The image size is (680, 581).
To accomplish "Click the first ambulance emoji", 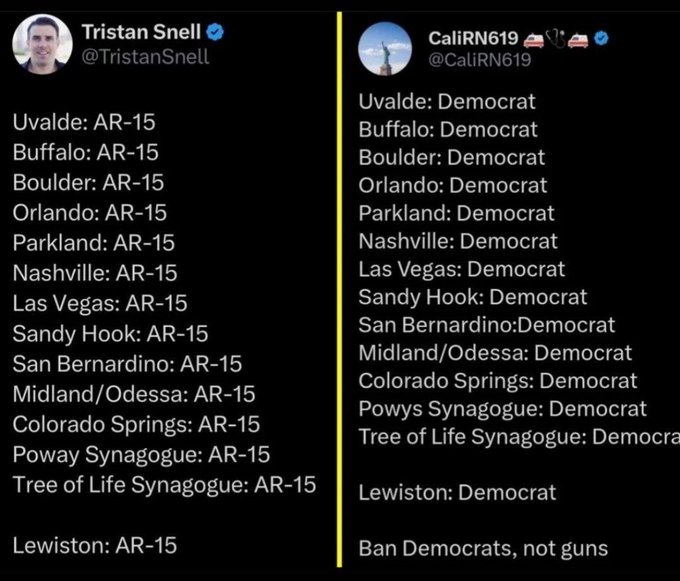I will (533, 39).
